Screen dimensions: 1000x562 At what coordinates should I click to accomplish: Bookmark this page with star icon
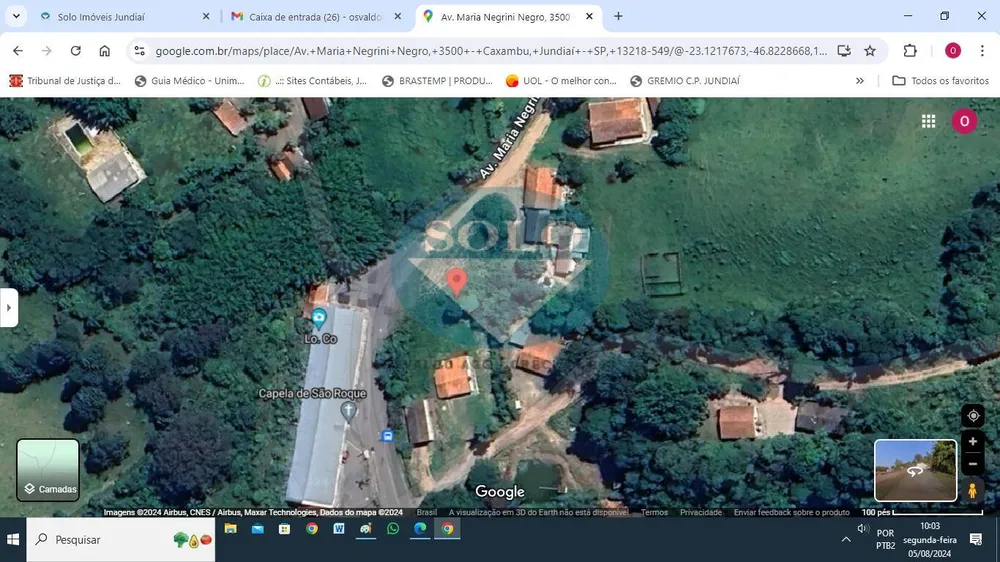tap(870, 51)
